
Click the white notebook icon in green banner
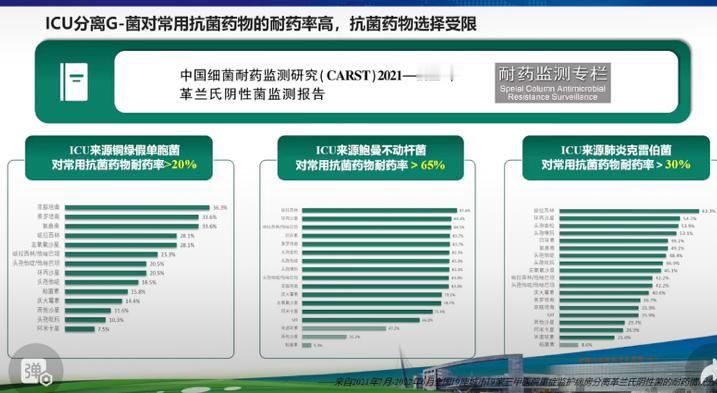point(74,82)
